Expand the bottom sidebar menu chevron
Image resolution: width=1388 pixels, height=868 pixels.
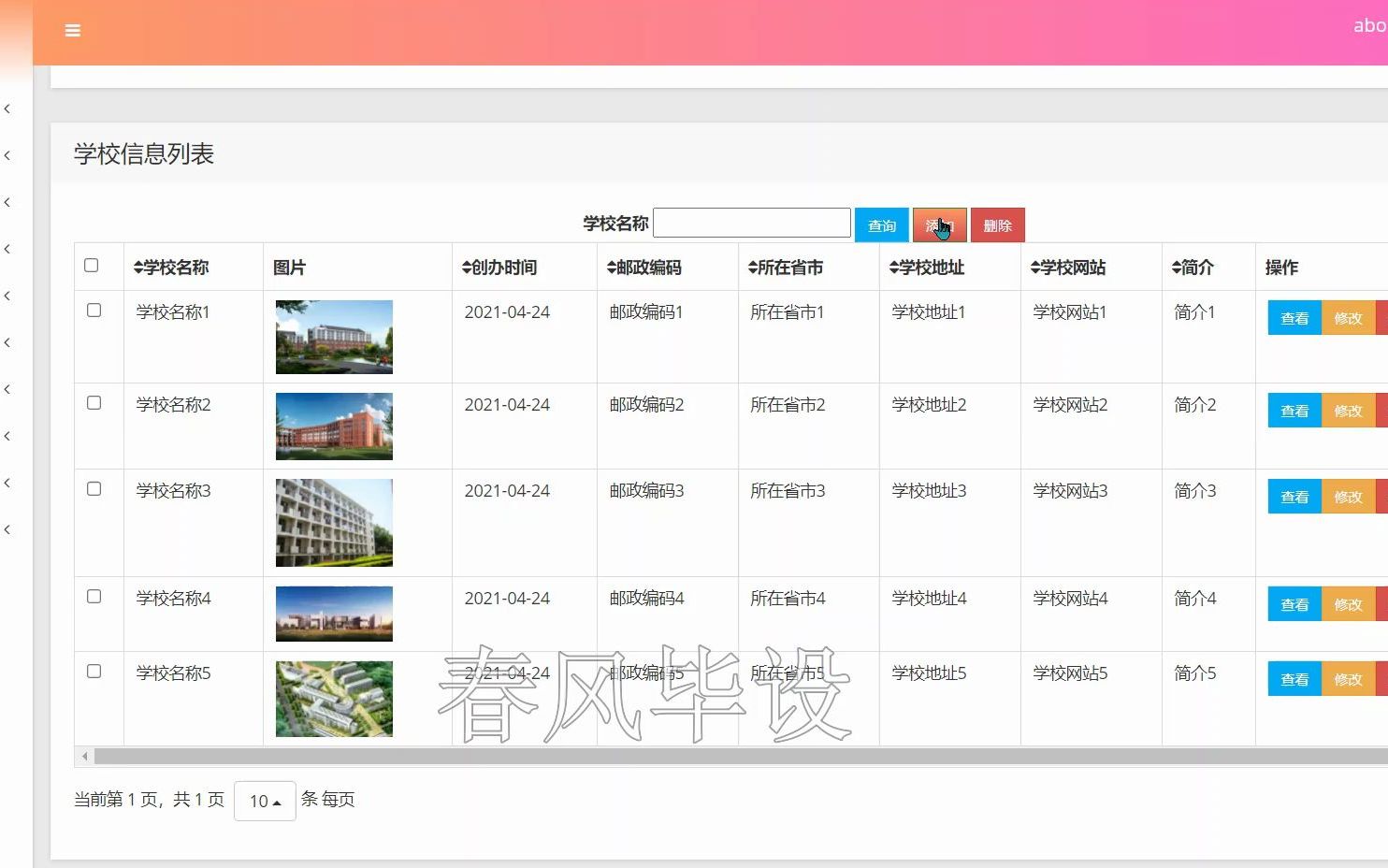[x=7, y=529]
